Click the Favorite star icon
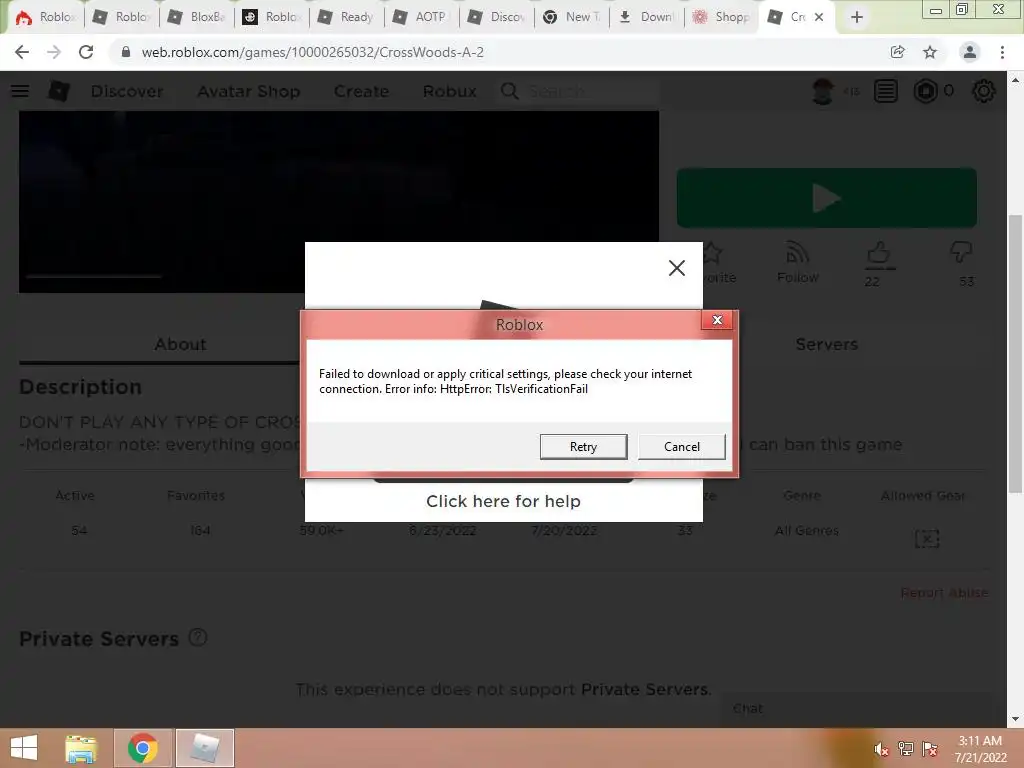 (713, 253)
